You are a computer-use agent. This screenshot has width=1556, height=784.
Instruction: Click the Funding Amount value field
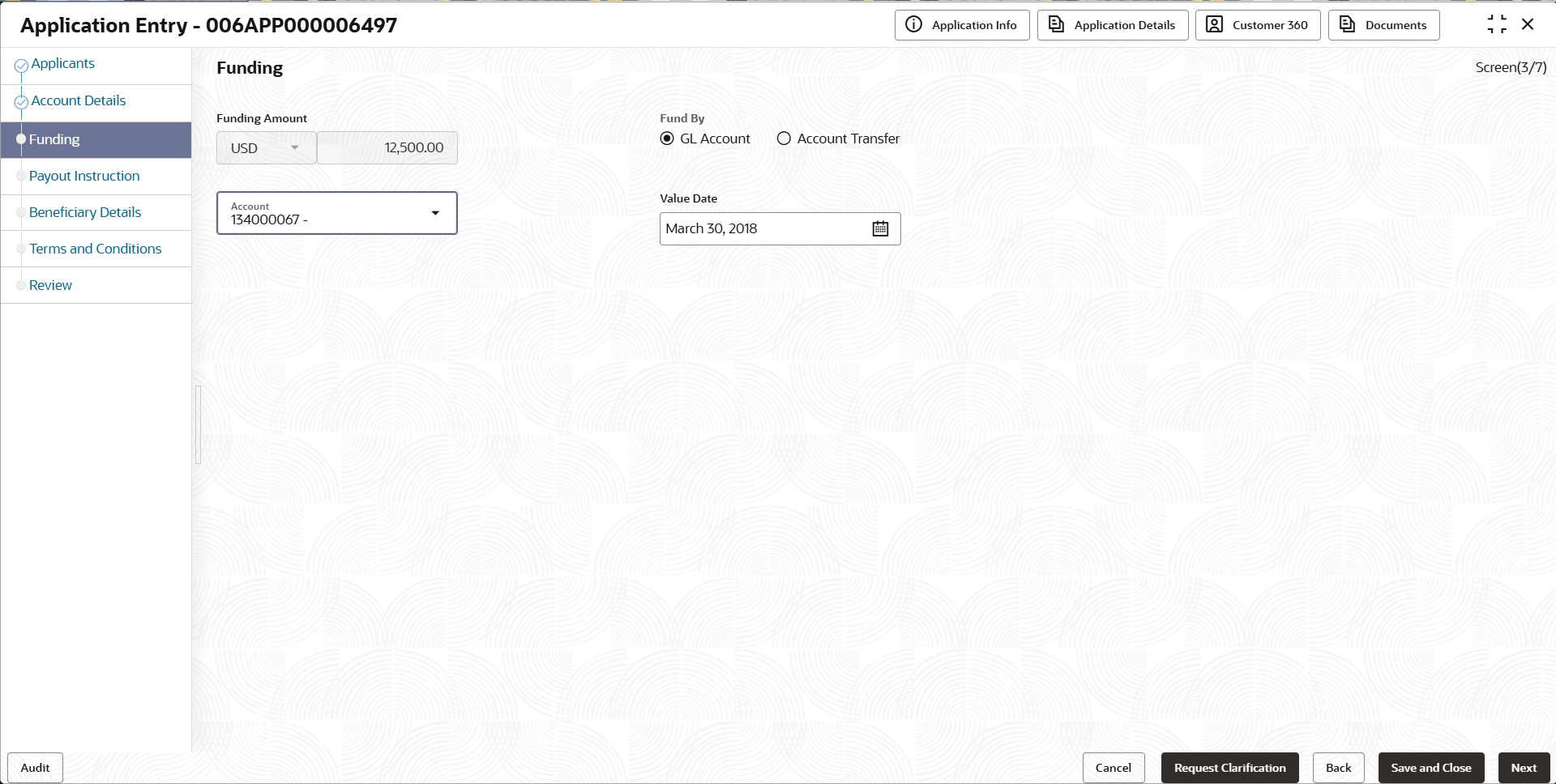click(387, 147)
